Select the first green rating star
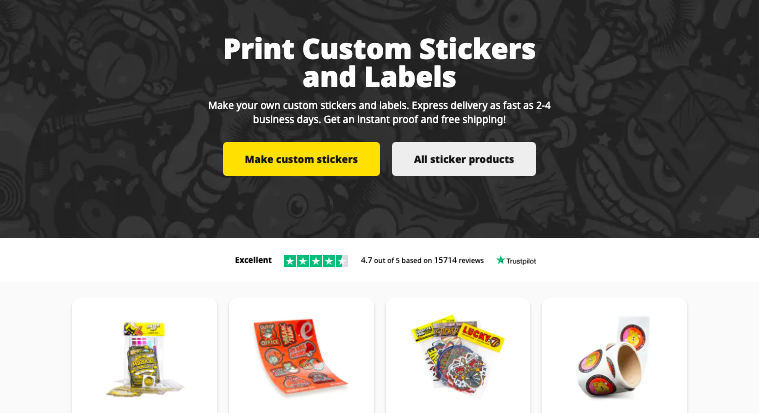 coord(290,261)
